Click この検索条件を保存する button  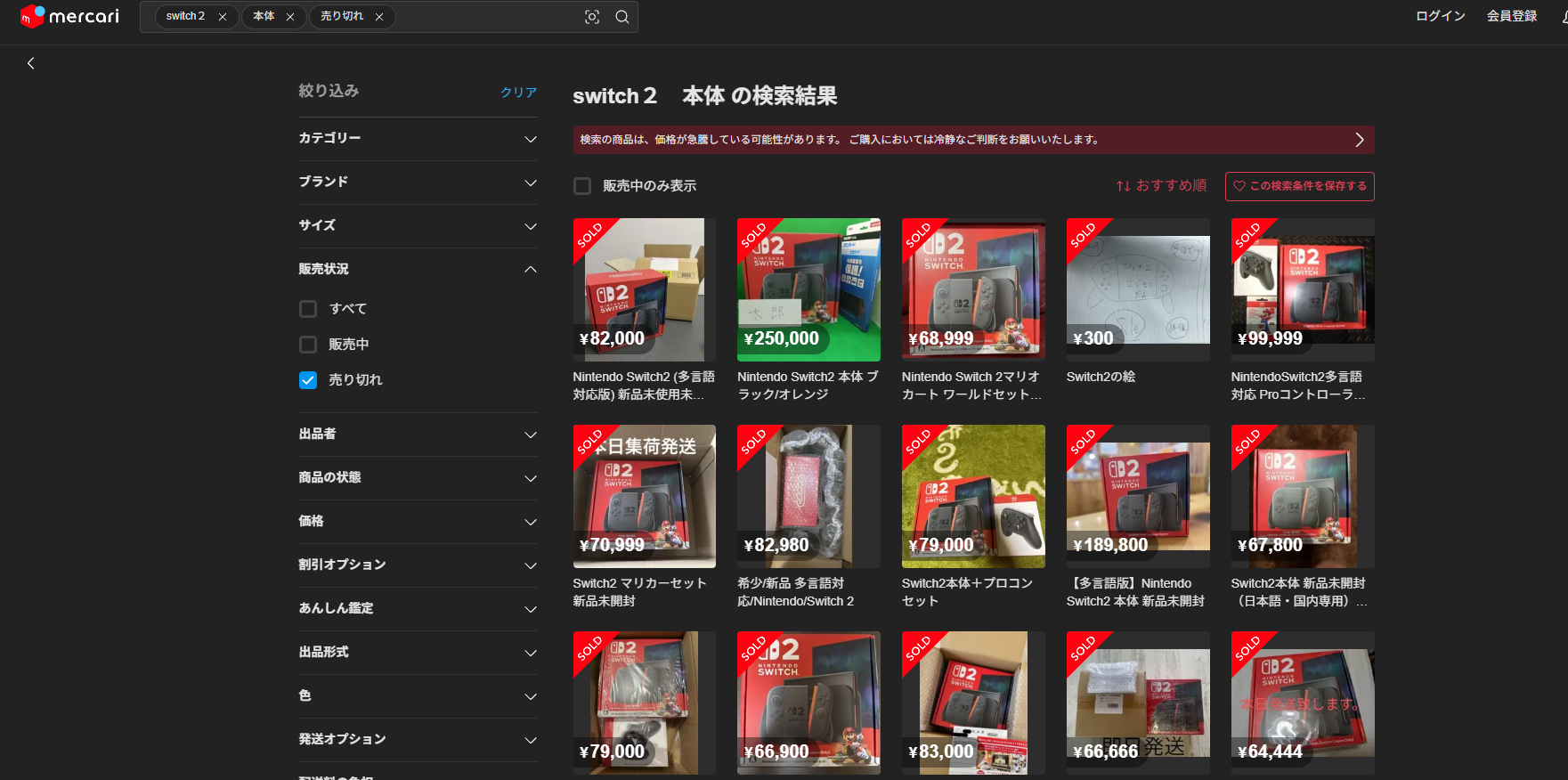(x=1299, y=186)
